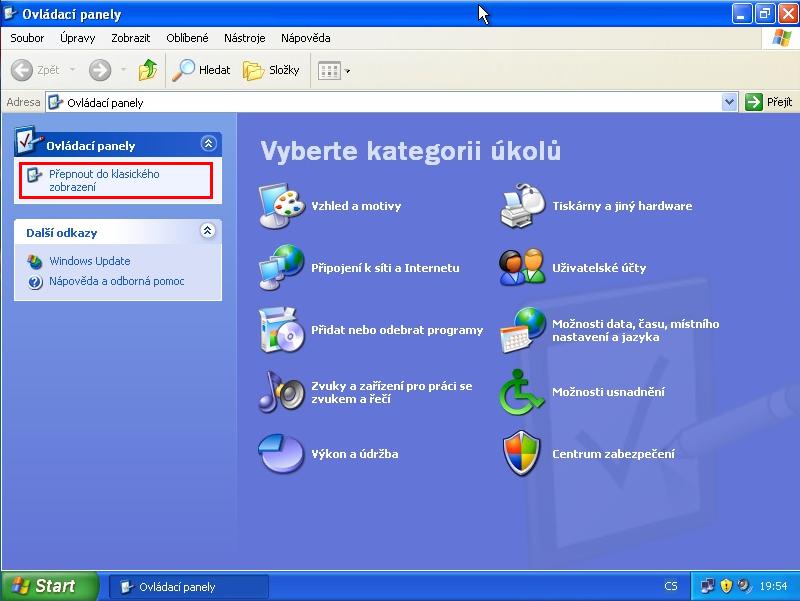This screenshot has width=800, height=601.
Task: Open the date, time and language globe icon
Action: (x=522, y=330)
